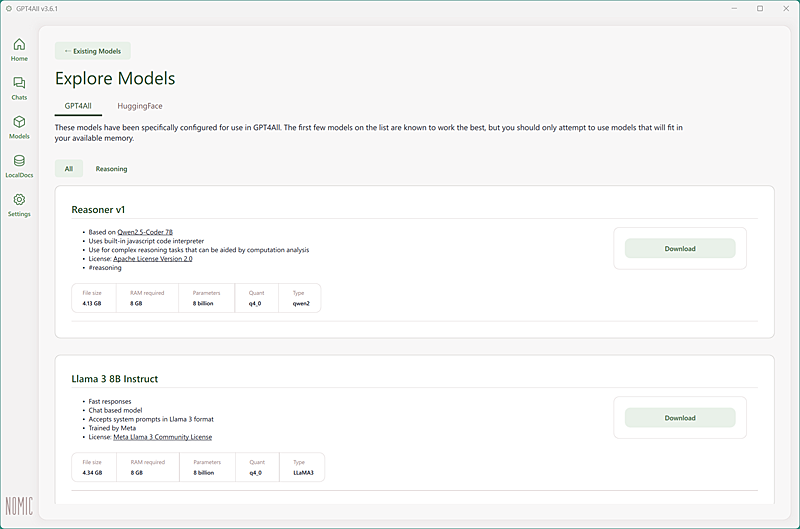Download the Llama 3 8B Instruct model
This screenshot has height=529, width=800.
[x=680, y=418]
